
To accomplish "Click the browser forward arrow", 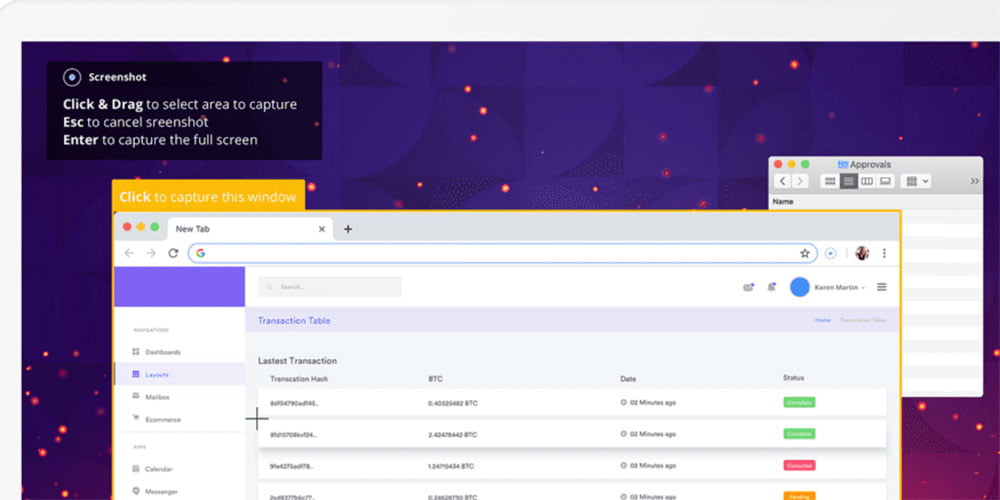I will coord(151,253).
